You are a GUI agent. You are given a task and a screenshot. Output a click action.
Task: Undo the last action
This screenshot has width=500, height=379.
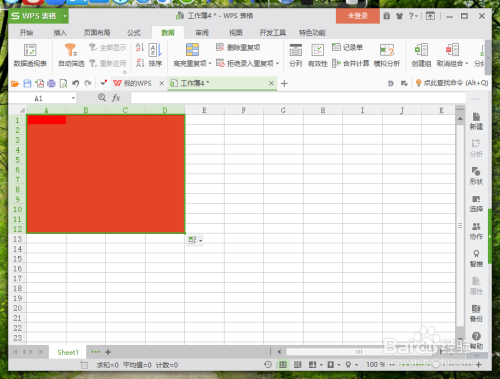tap(76, 83)
